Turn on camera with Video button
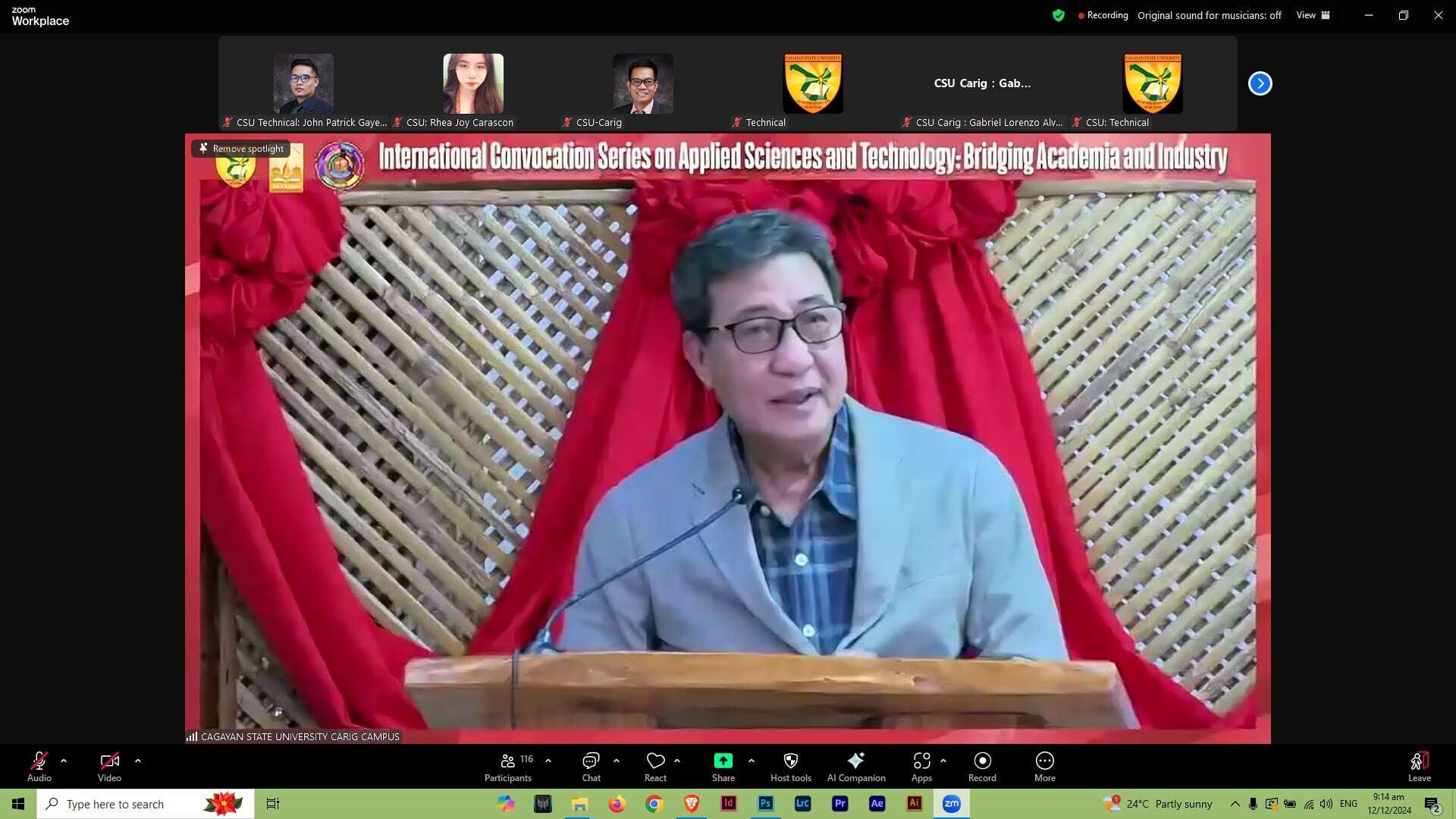Image resolution: width=1456 pixels, height=819 pixels. (109, 761)
